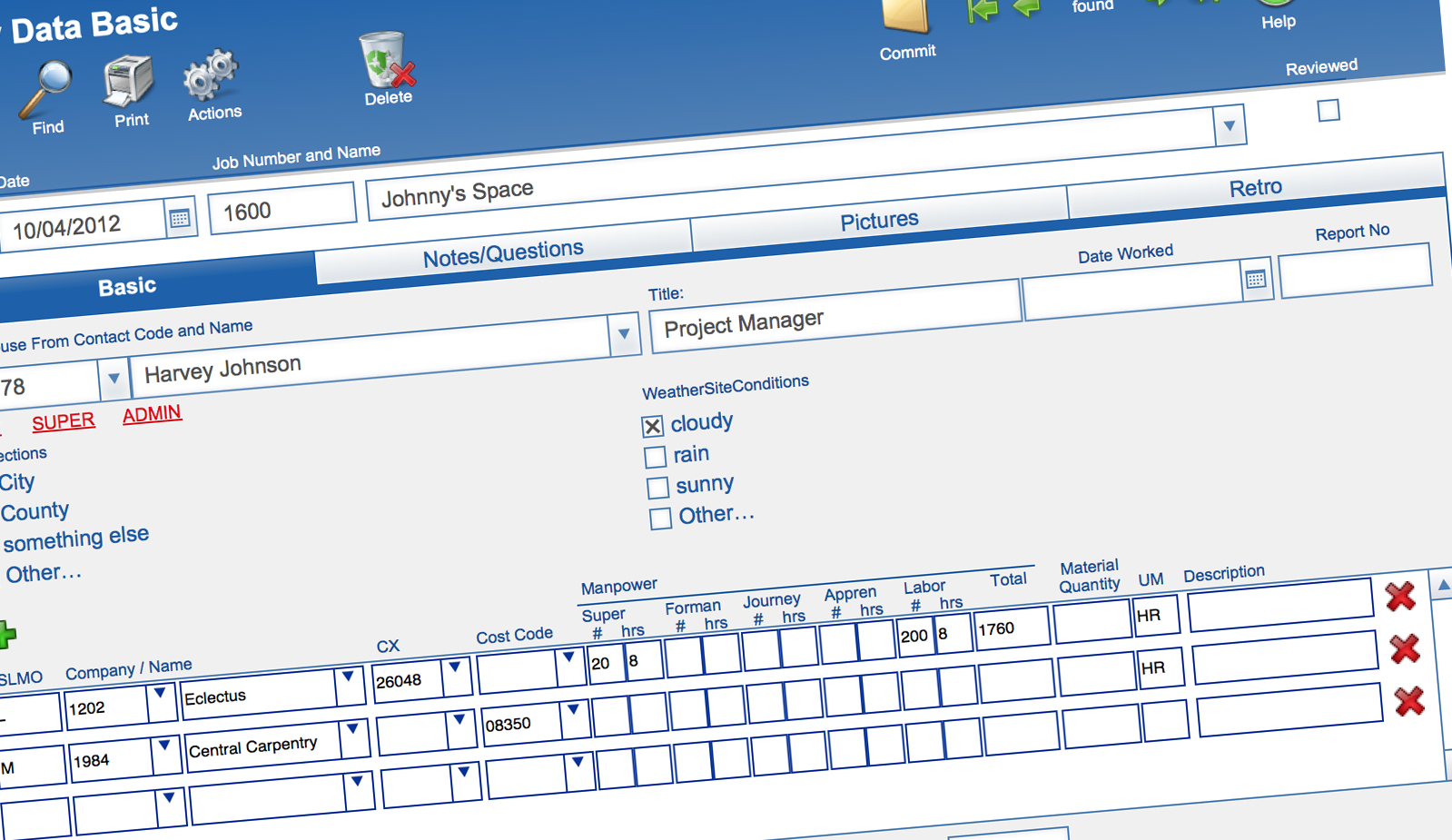Click the Total 1760 field
This screenshot has height=840, width=1452.
[1012, 628]
